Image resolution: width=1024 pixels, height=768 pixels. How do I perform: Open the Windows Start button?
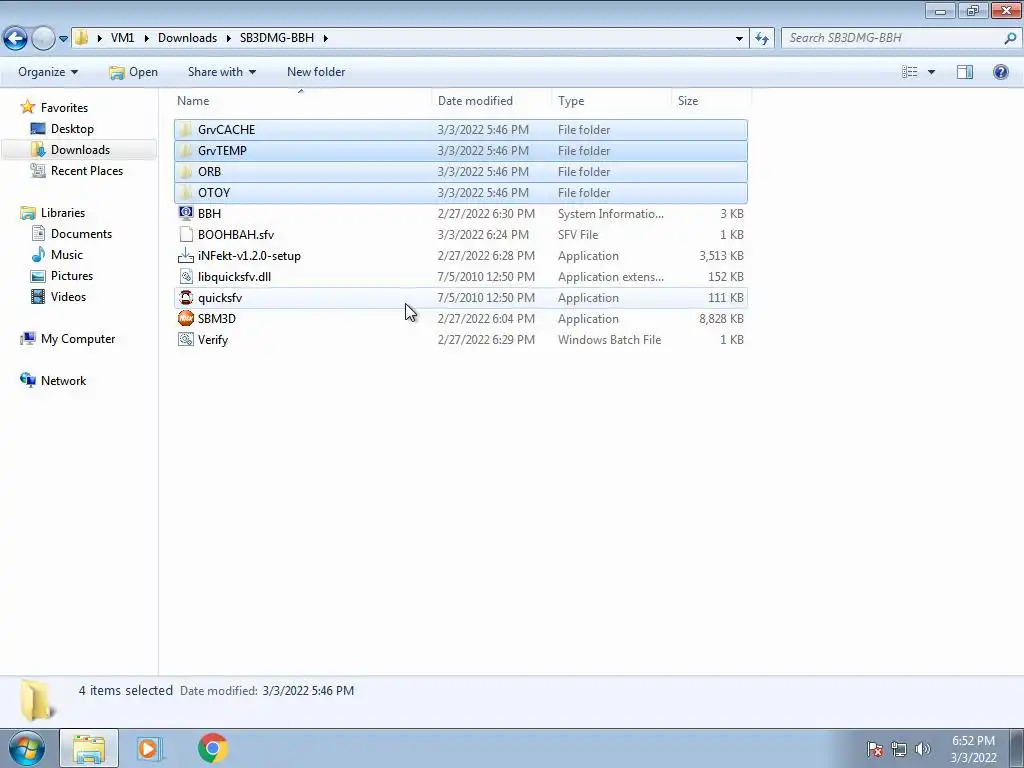pos(27,748)
